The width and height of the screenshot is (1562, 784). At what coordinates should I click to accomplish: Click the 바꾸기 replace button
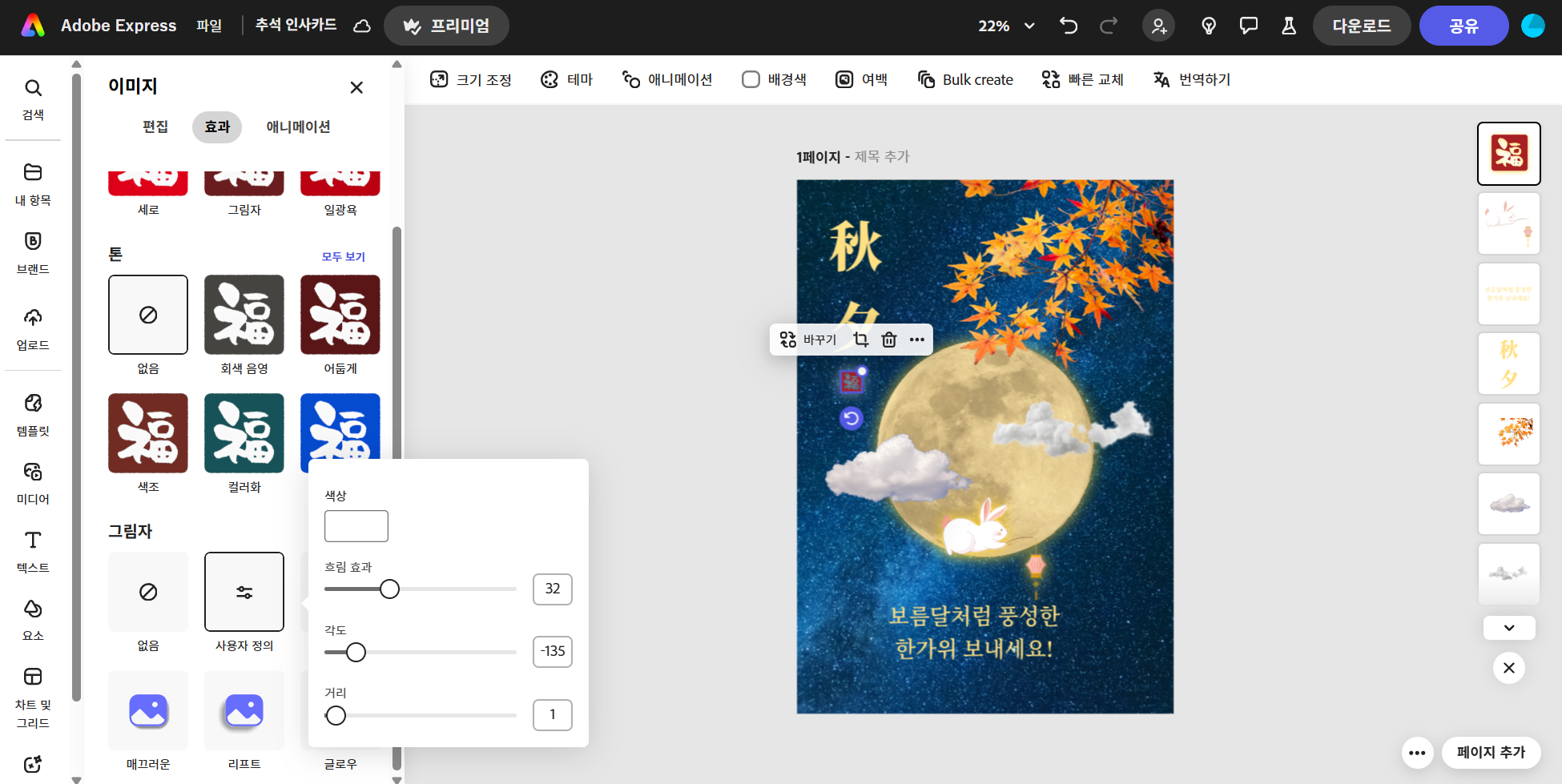pyautogui.click(x=808, y=340)
